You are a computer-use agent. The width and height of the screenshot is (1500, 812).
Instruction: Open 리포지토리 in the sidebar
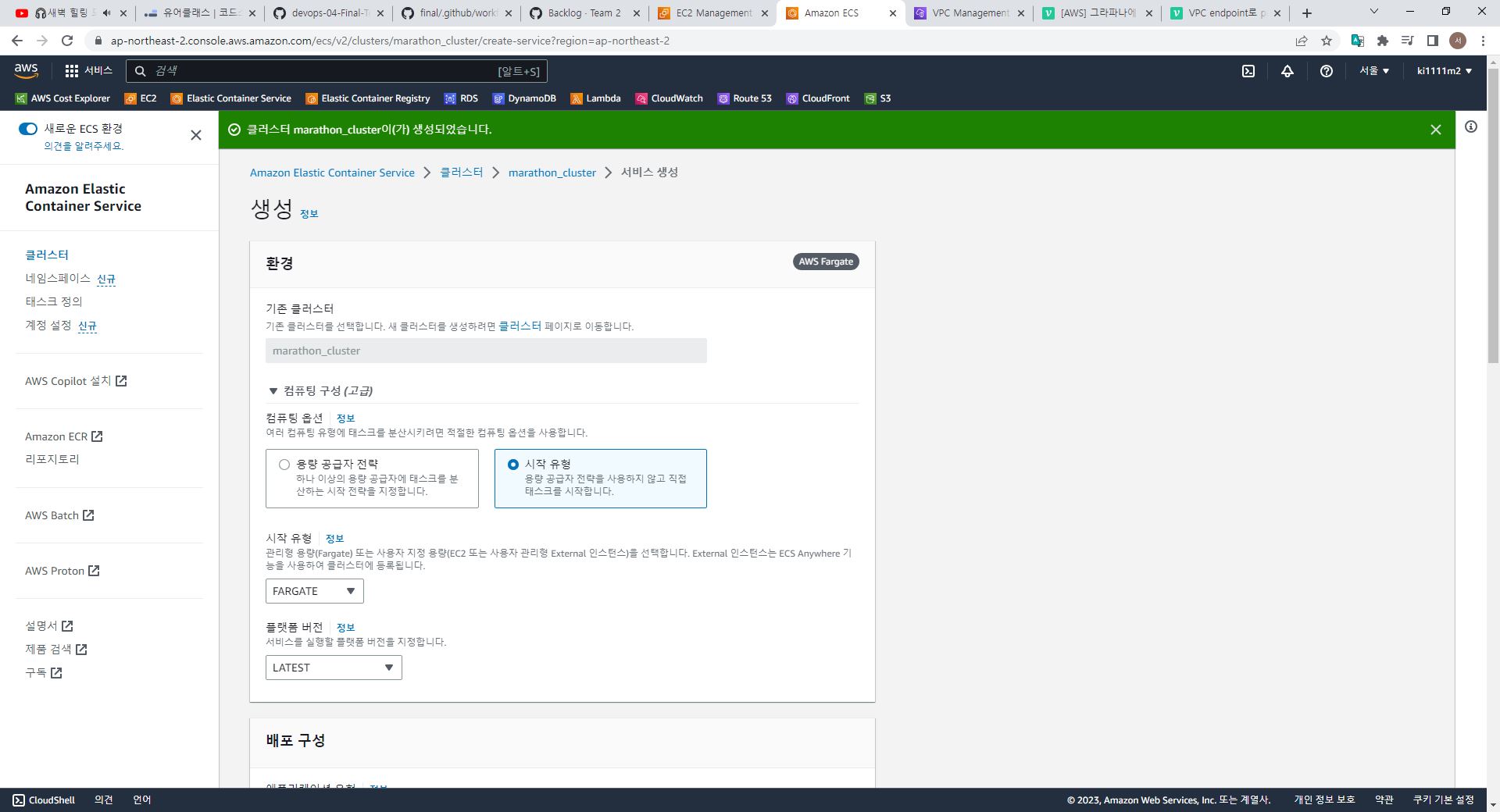pyautogui.click(x=52, y=459)
